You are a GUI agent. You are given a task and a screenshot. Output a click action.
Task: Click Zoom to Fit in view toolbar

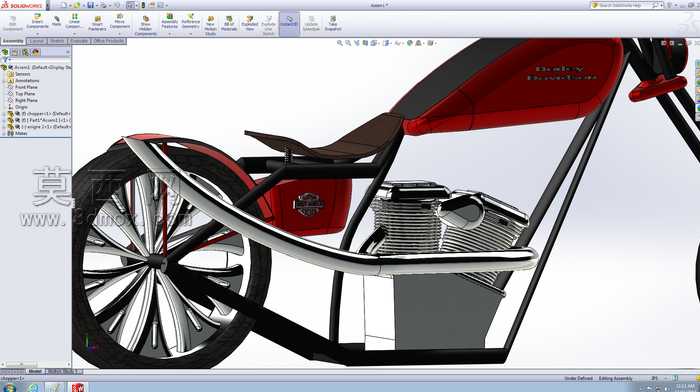click(x=340, y=43)
